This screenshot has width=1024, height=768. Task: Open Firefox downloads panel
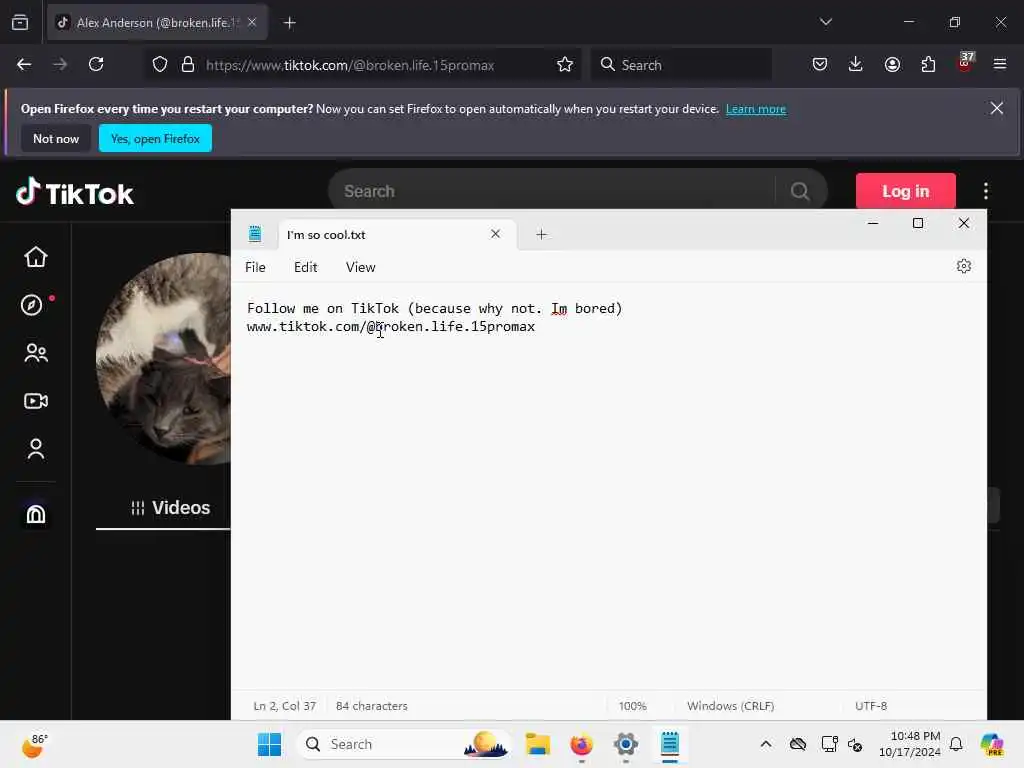point(856,64)
